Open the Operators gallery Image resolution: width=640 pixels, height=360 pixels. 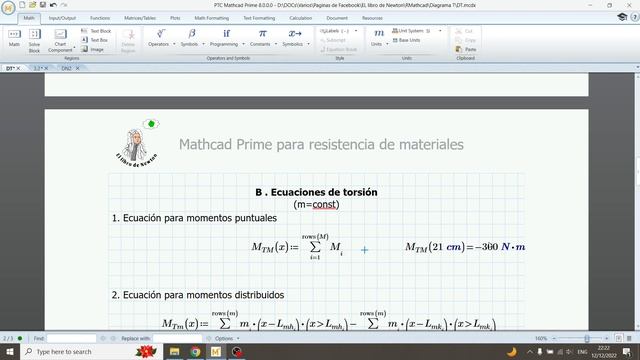point(161,38)
